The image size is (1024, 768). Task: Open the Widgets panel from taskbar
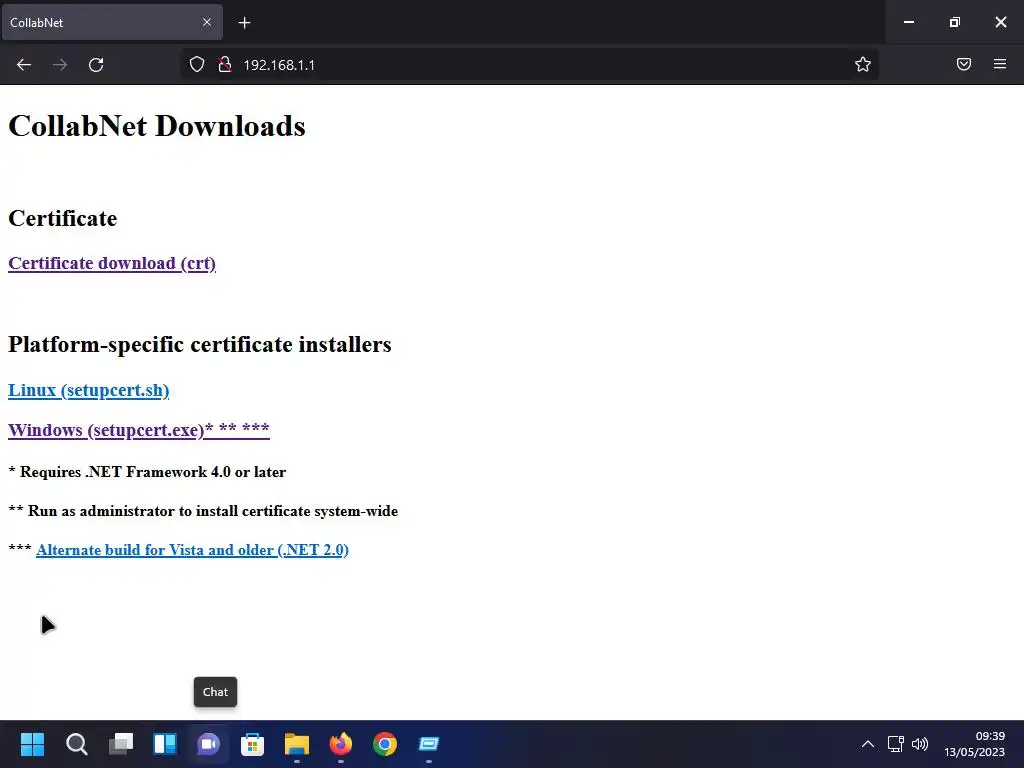coord(165,744)
